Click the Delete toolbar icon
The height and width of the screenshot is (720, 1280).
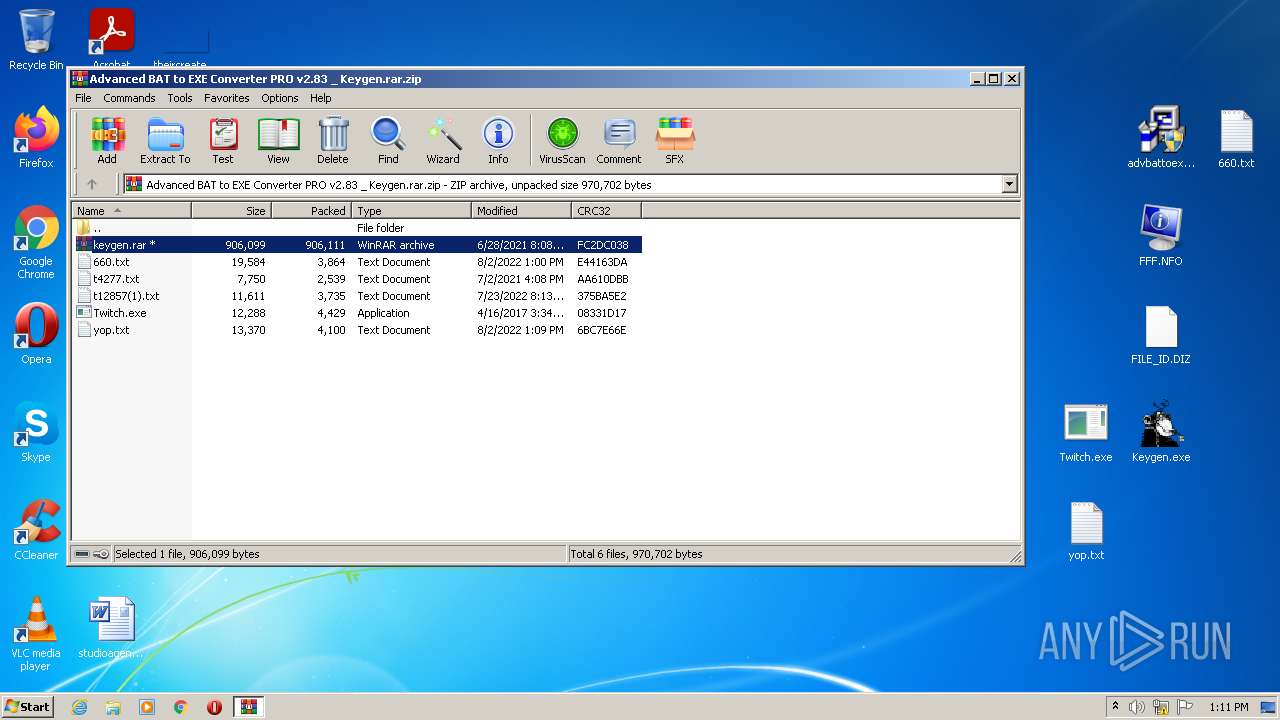click(x=333, y=140)
